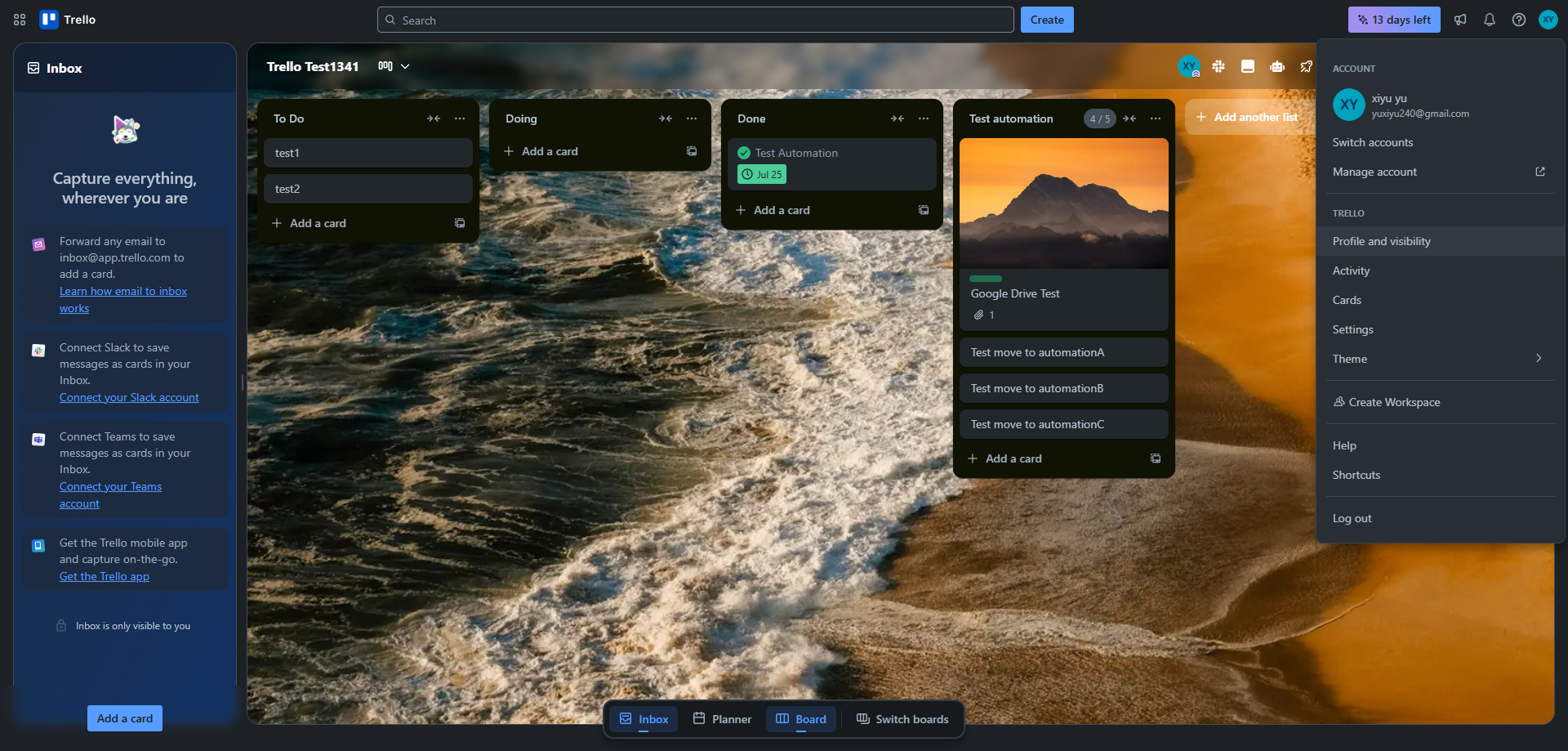Open Connect your Teams account link
The height and width of the screenshot is (751, 1568).
point(110,494)
